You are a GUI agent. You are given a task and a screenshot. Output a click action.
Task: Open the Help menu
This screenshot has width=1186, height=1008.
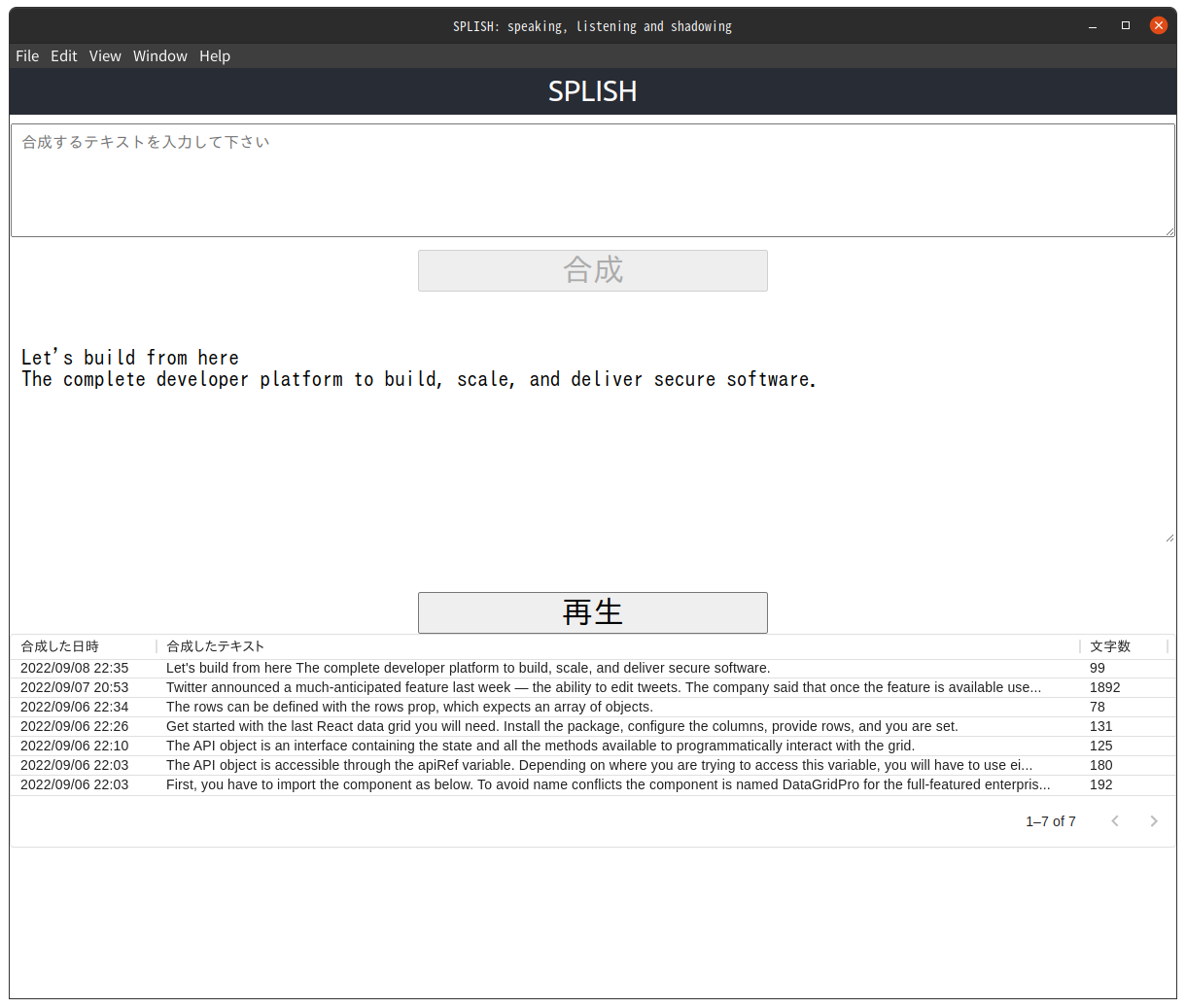tap(215, 56)
